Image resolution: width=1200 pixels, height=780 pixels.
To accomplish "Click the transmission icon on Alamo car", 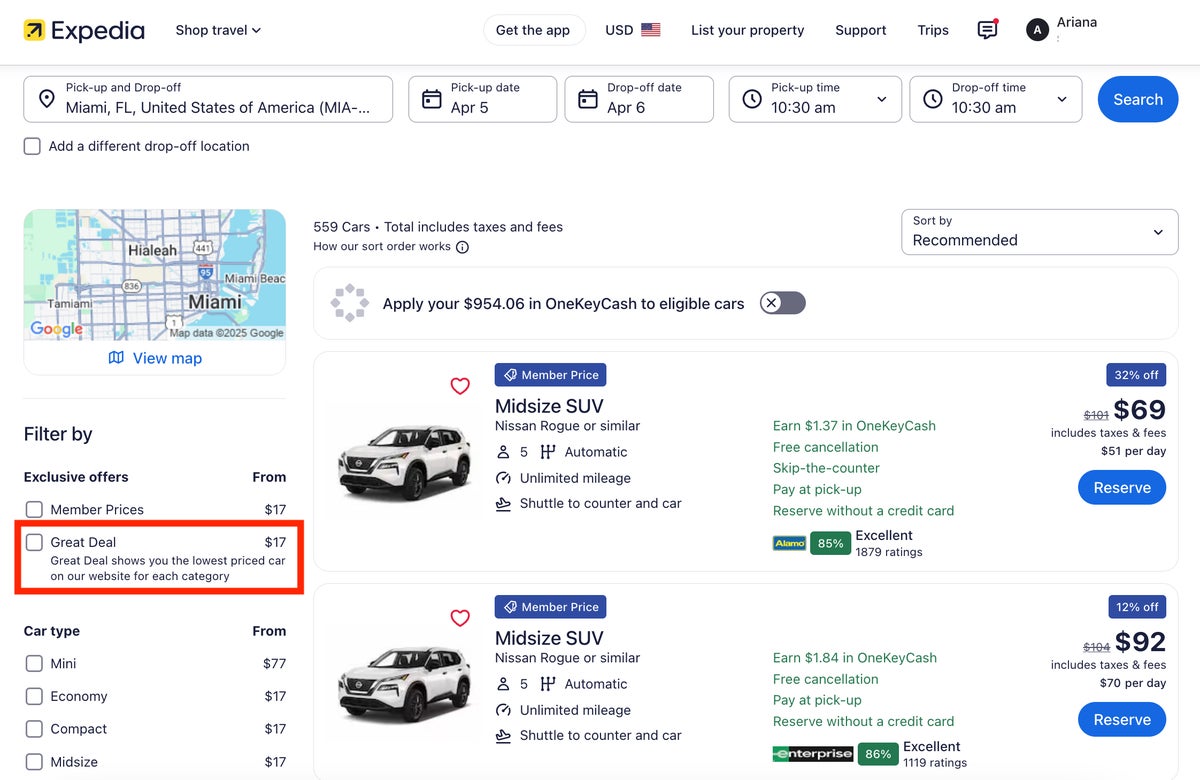I will click(547, 452).
